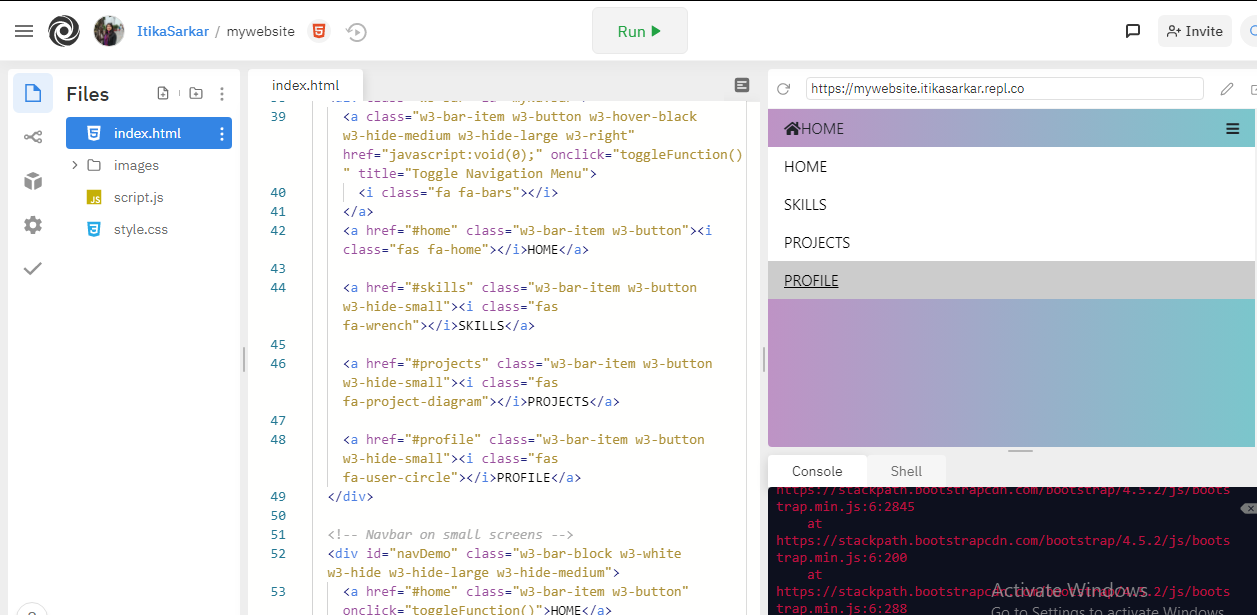1257x615 pixels.
Task: Switch to the Console tab
Action: [x=817, y=471]
